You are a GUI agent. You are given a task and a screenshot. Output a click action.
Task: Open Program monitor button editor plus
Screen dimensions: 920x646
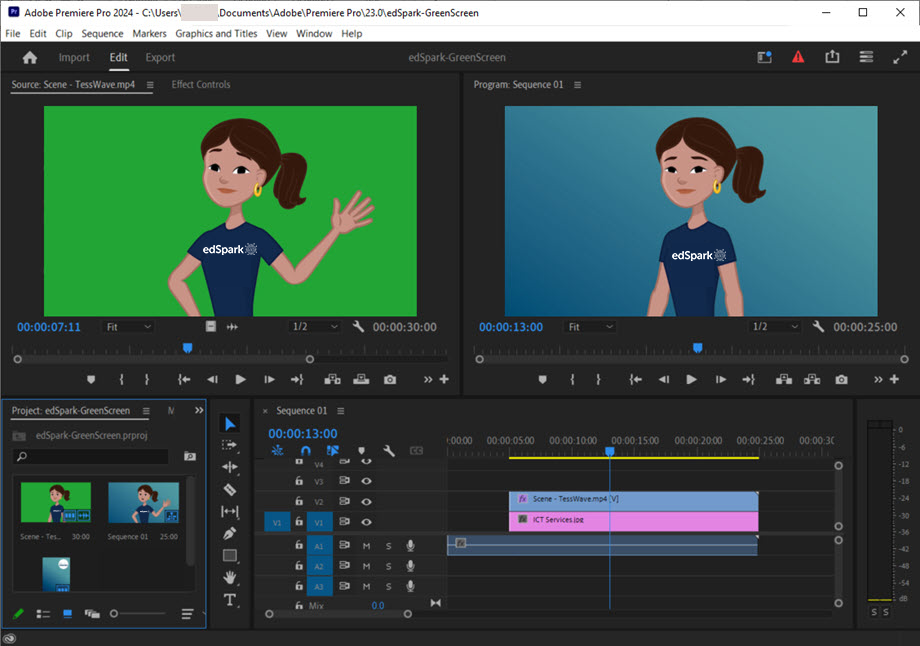click(x=894, y=379)
